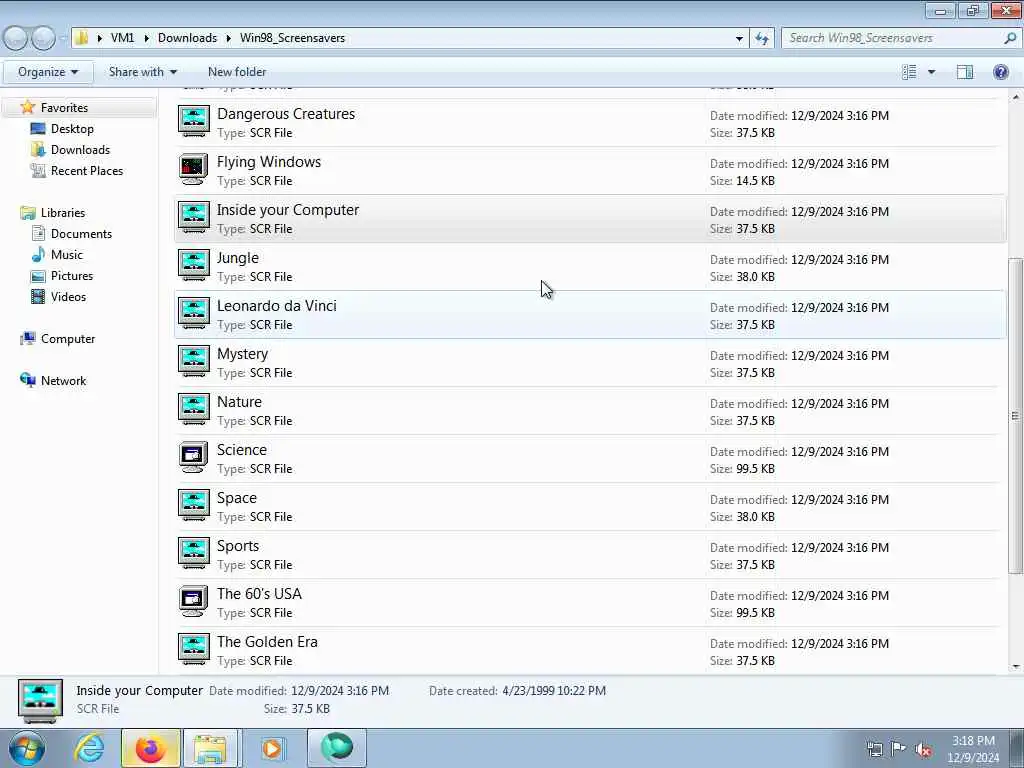The height and width of the screenshot is (768, 1024).
Task: Click the Science screensaver icon
Action: 194,458
